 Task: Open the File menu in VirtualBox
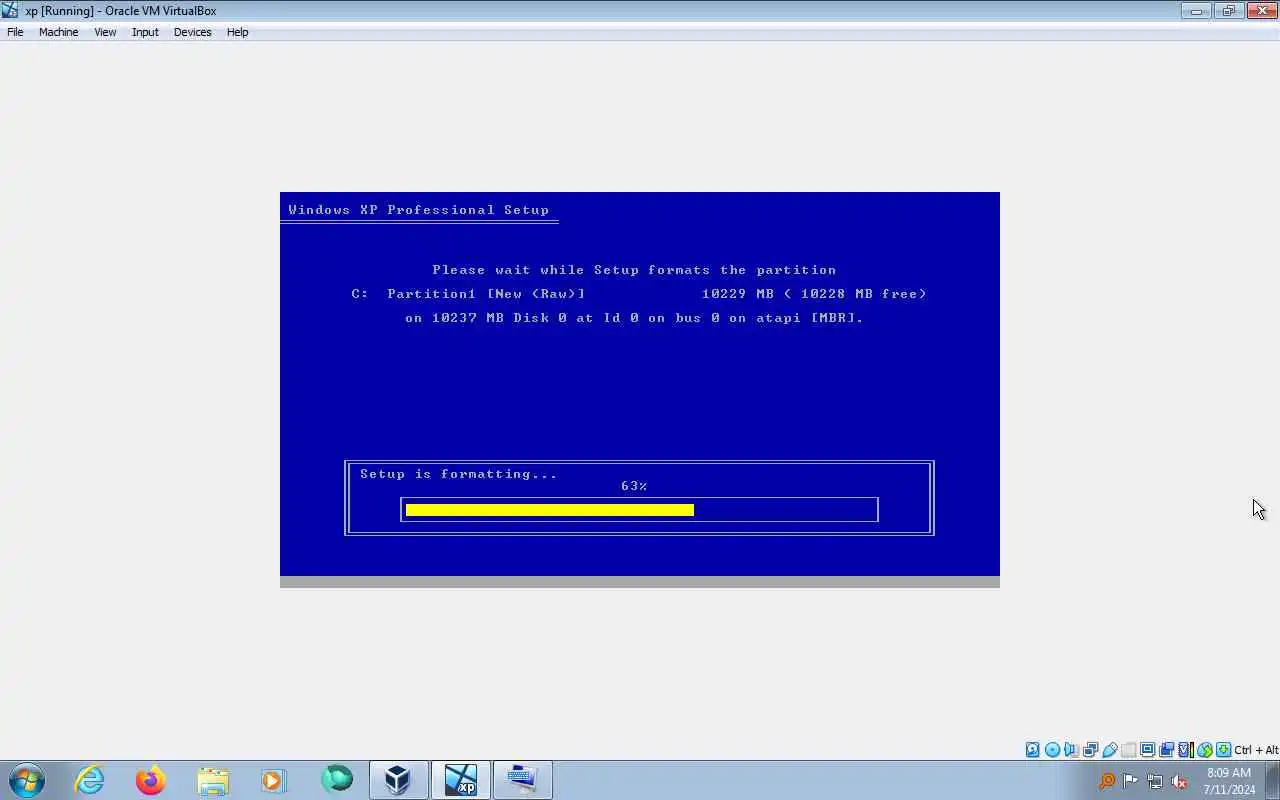point(15,32)
